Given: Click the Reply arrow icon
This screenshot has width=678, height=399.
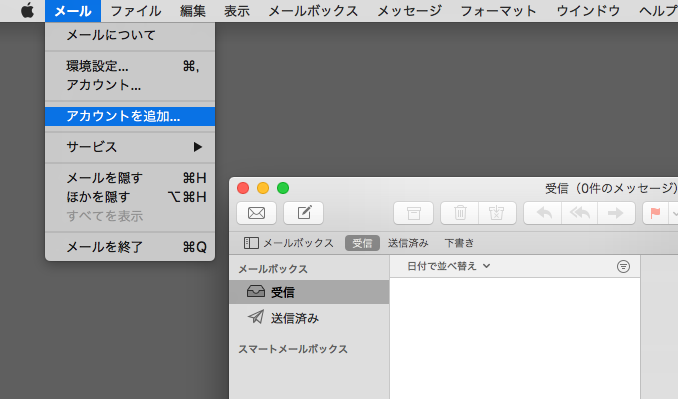Looking at the screenshot, I should [x=543, y=213].
